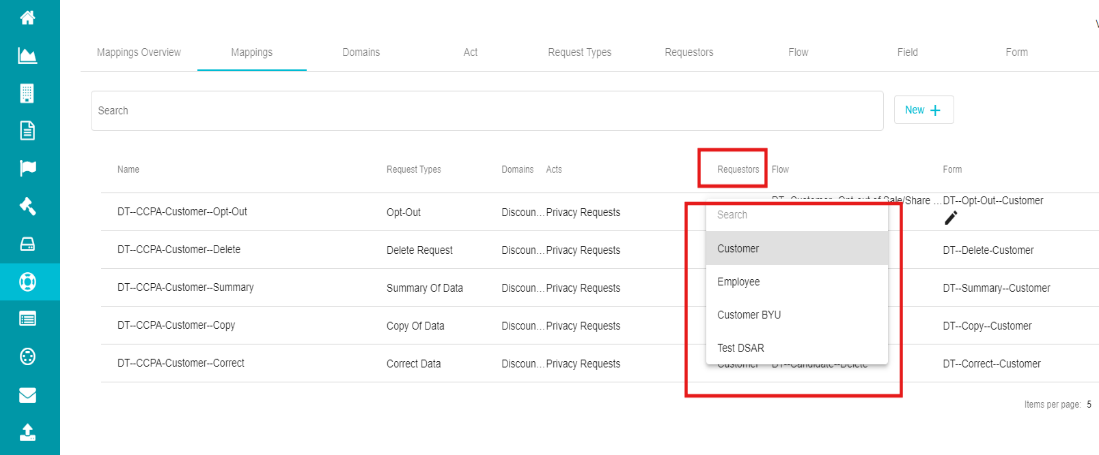1099x455 pixels.
Task: Select the lifebuoy support sidebar icon
Action: (x=27, y=283)
